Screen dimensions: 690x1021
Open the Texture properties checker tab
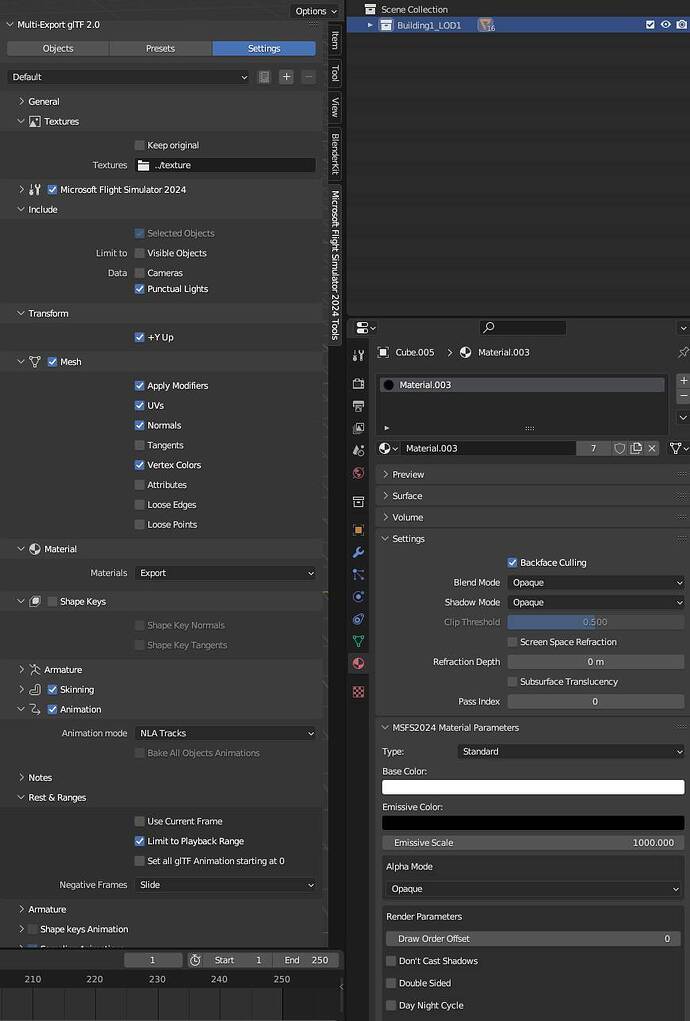358,692
